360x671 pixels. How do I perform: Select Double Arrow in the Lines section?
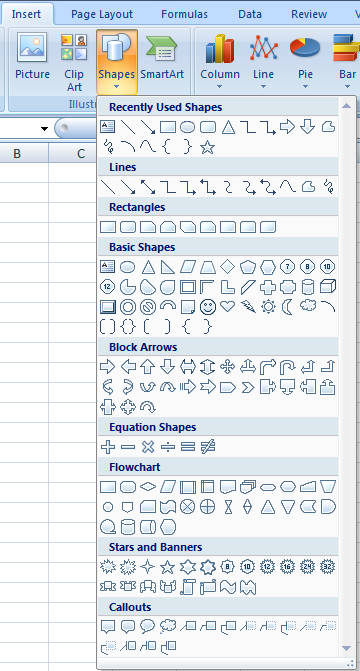[x=148, y=187]
